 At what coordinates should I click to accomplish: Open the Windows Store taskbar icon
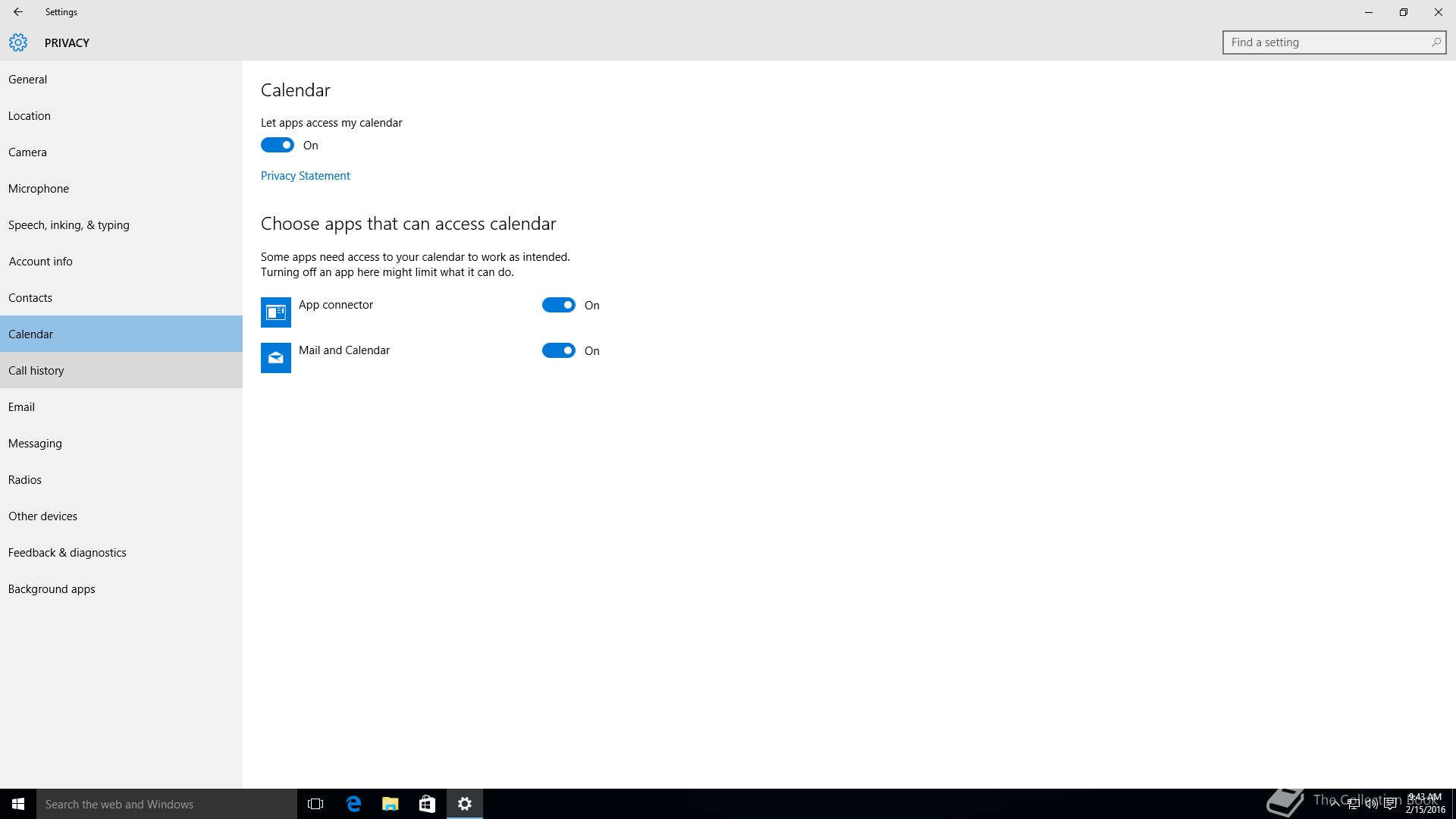tap(427, 804)
